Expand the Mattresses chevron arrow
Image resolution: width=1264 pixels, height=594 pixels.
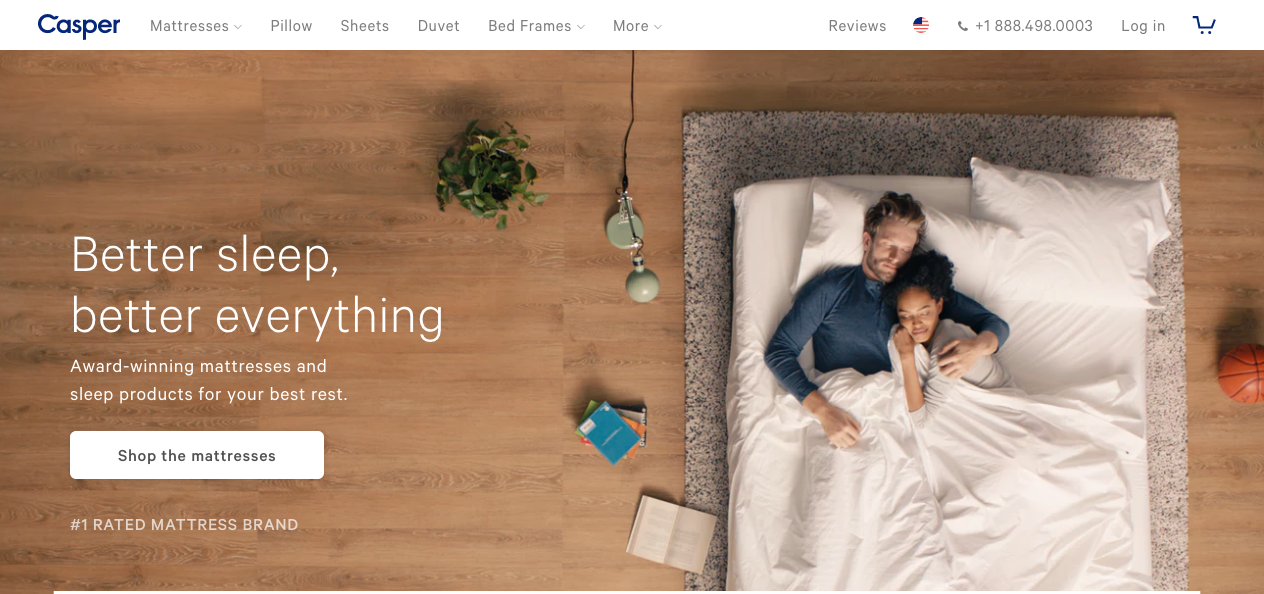click(x=238, y=27)
